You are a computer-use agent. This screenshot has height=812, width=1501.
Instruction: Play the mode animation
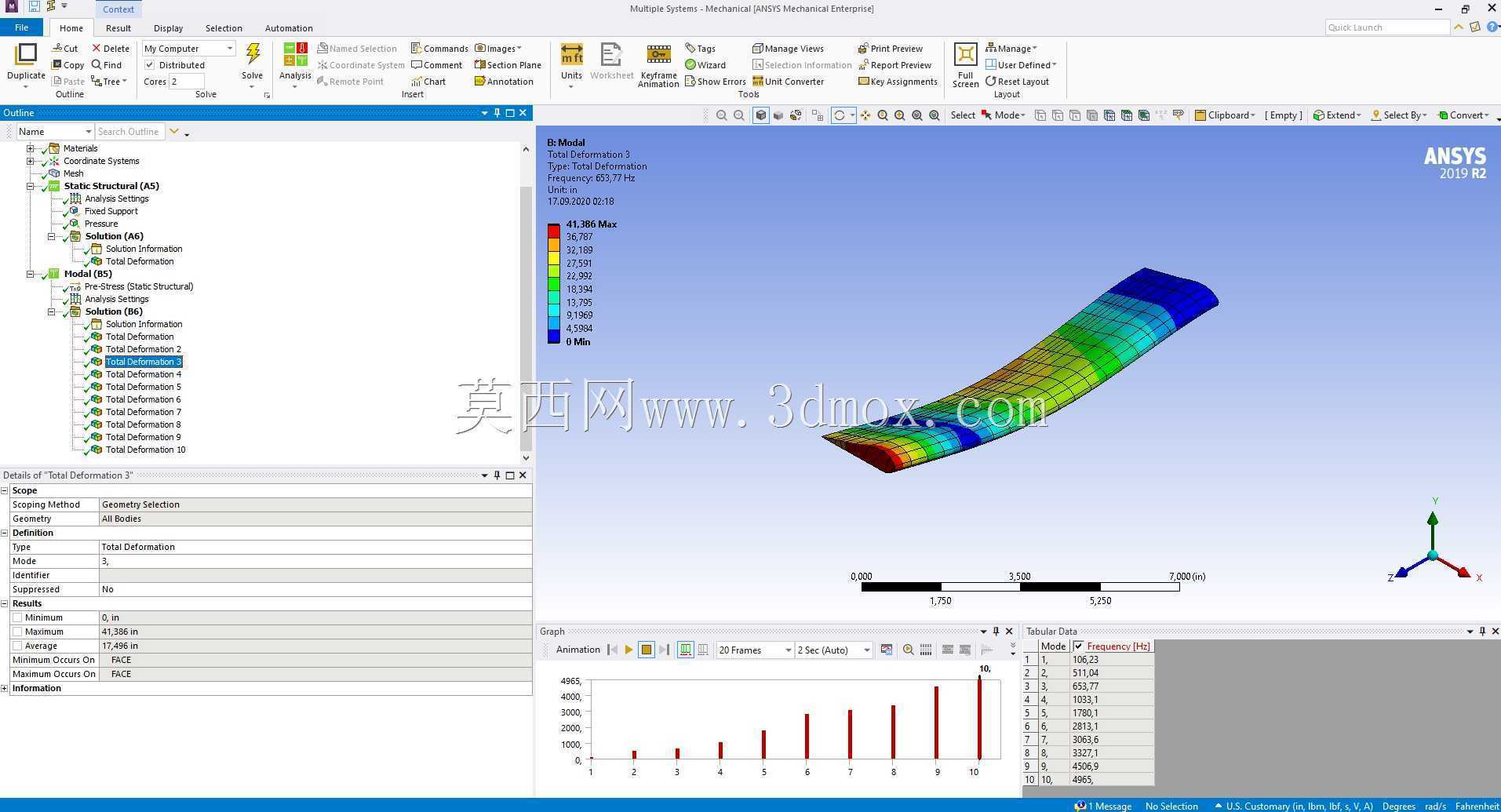pyautogui.click(x=628, y=650)
